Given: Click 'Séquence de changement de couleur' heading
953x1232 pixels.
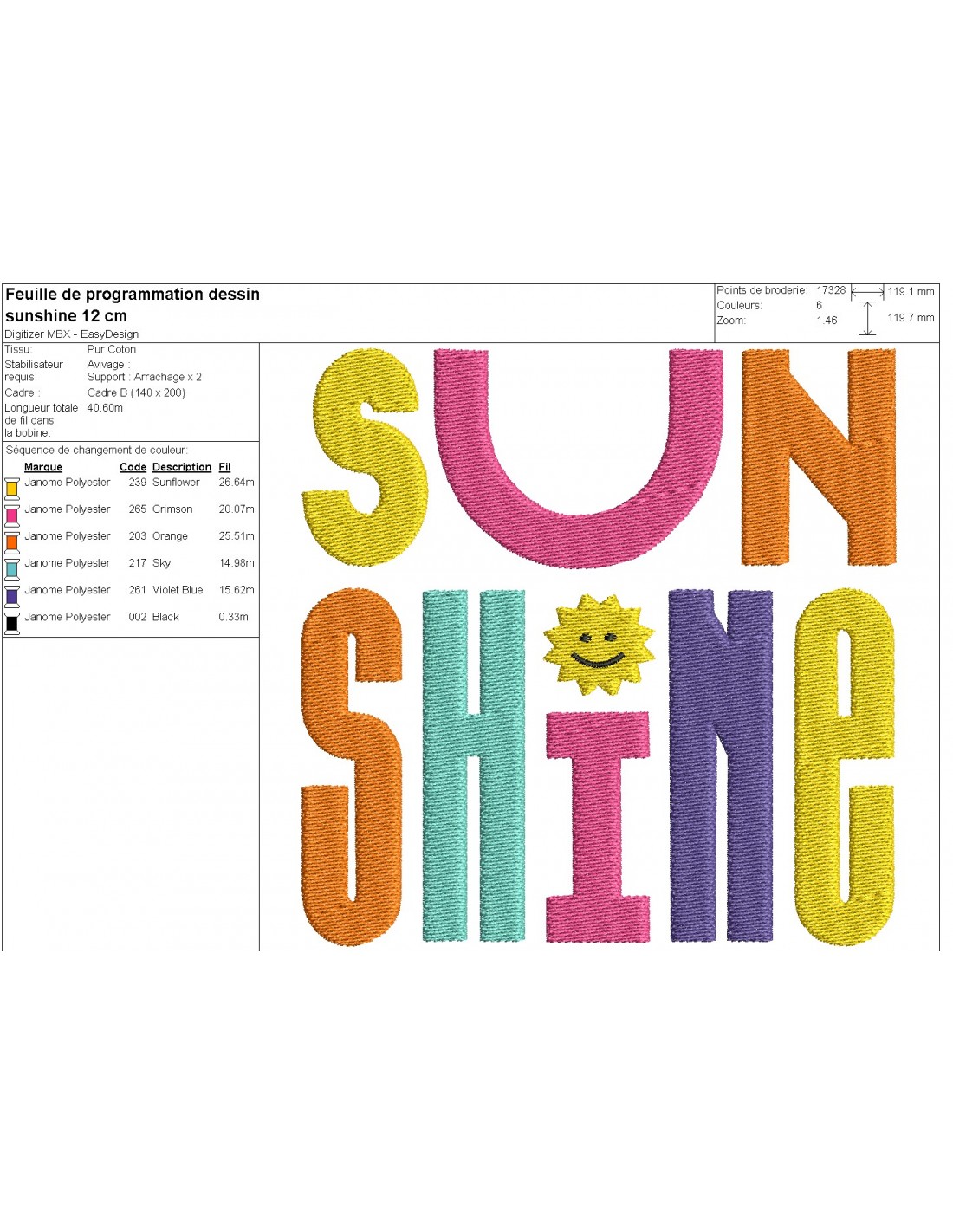Looking at the screenshot, I should tap(97, 451).
